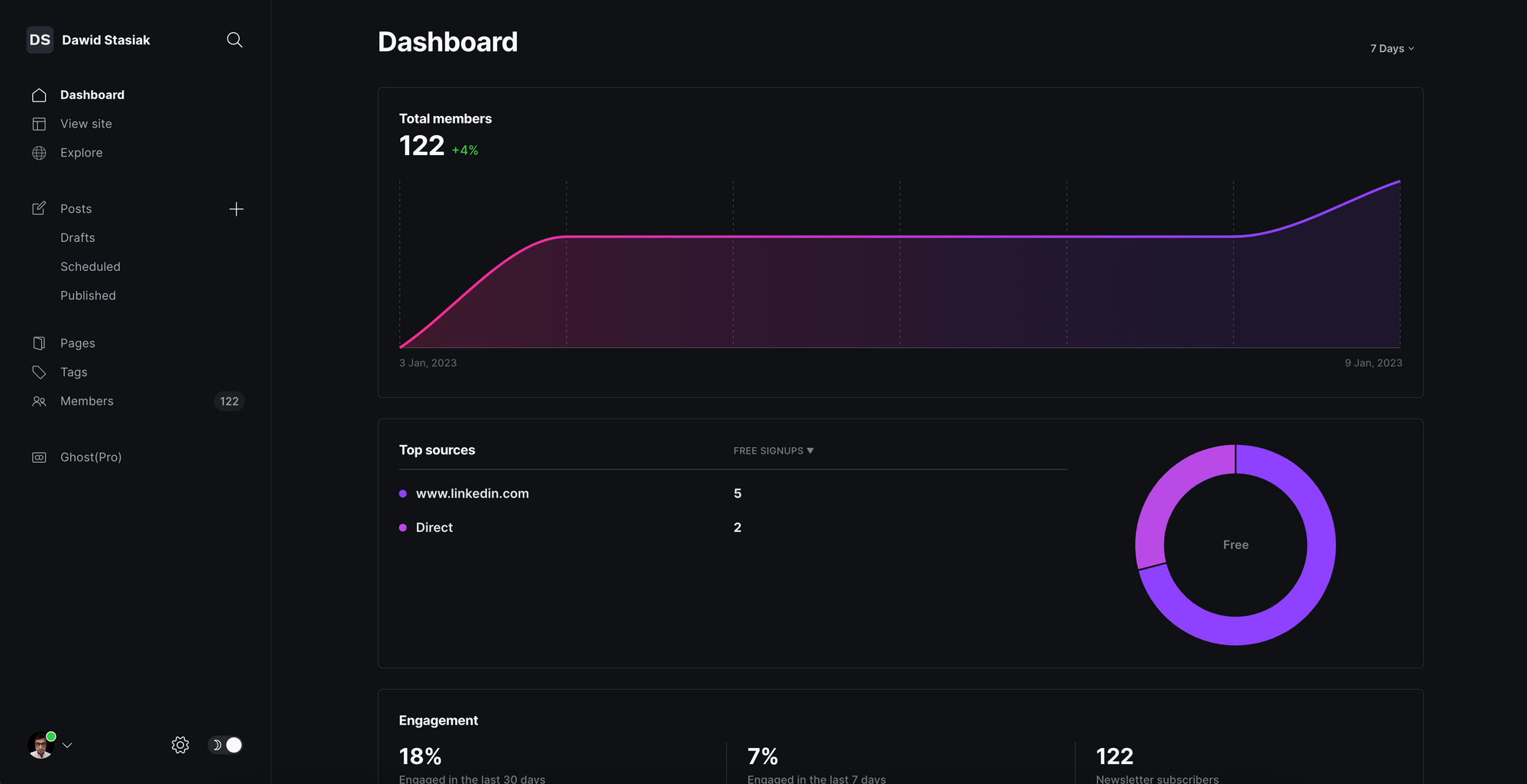Open Scheduled posts list
The width and height of the screenshot is (1527, 784).
point(90,266)
